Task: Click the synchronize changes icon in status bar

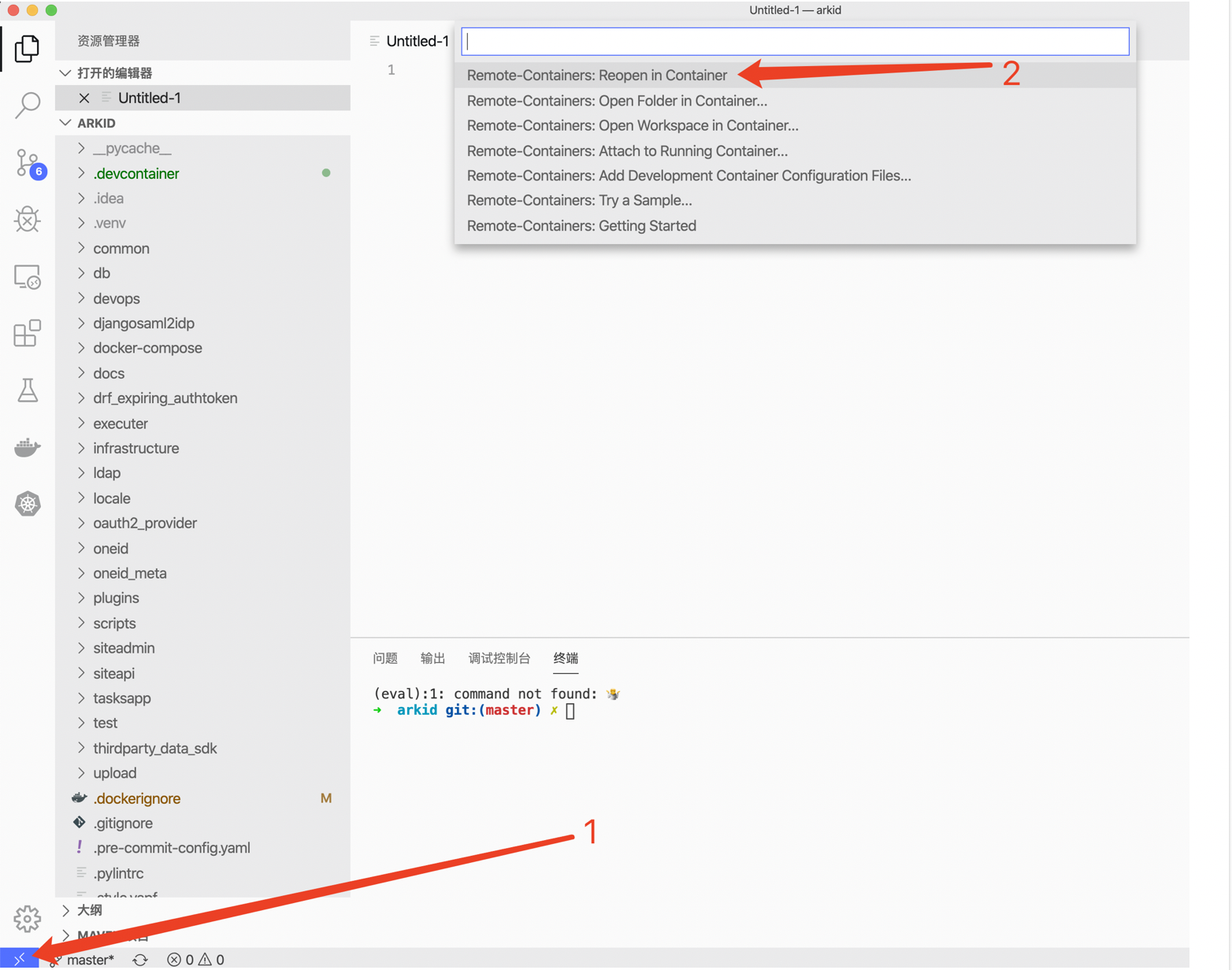Action: tap(140, 960)
